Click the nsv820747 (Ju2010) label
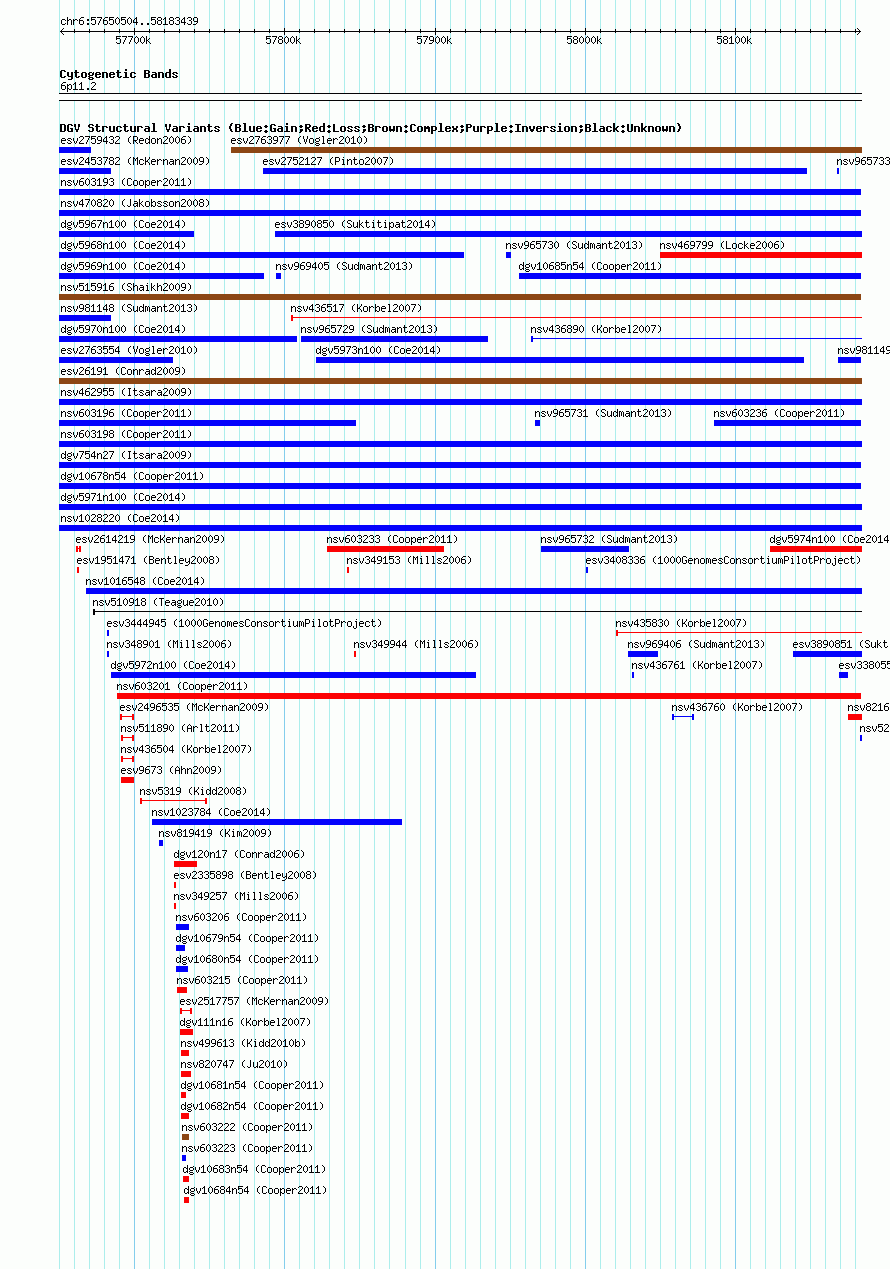The image size is (890, 1269). [x=234, y=1064]
